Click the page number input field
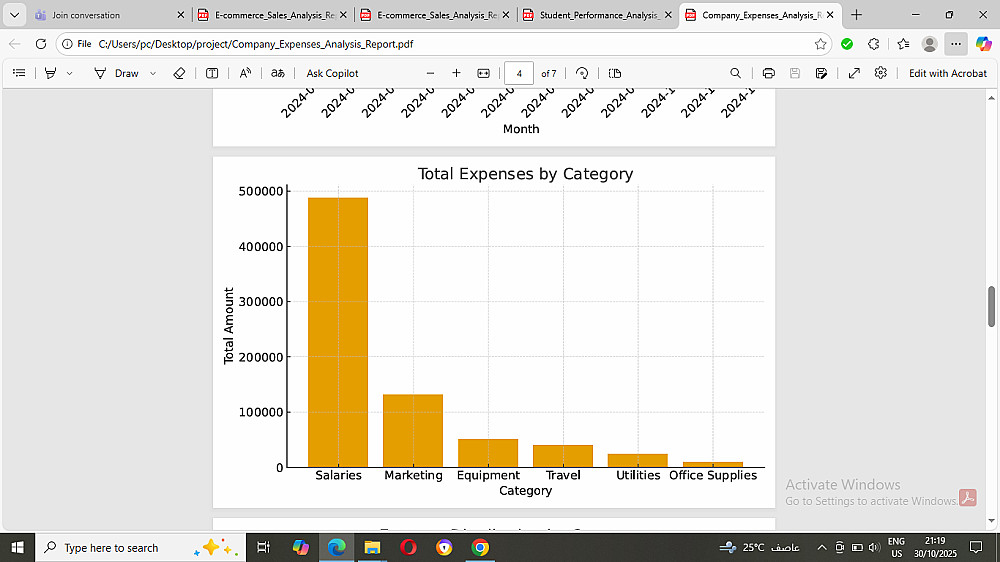The width and height of the screenshot is (1000, 562). pos(518,73)
